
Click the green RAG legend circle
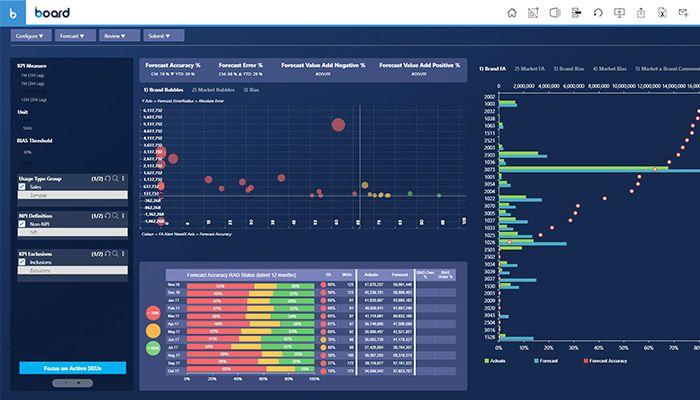(x=153, y=348)
